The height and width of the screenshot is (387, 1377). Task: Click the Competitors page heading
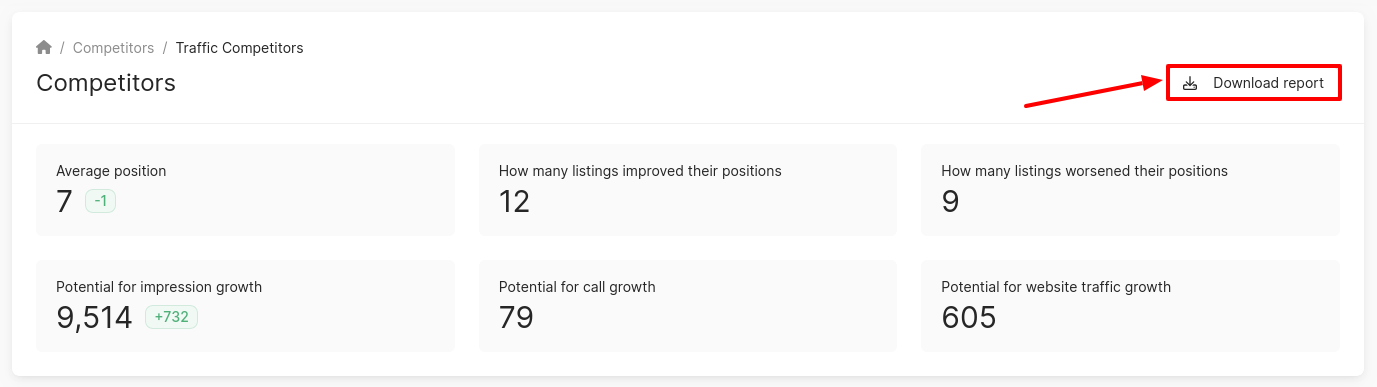pyautogui.click(x=106, y=83)
